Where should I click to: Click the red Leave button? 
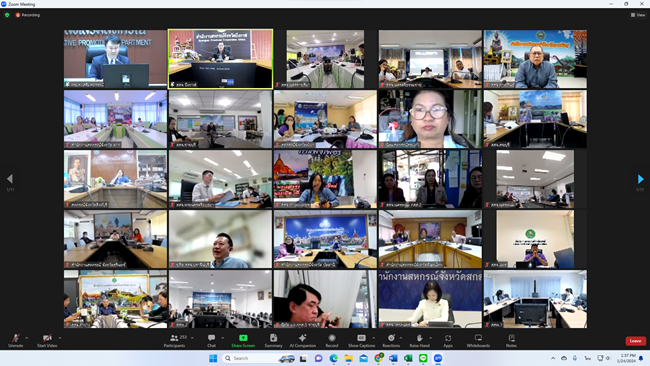[635, 341]
